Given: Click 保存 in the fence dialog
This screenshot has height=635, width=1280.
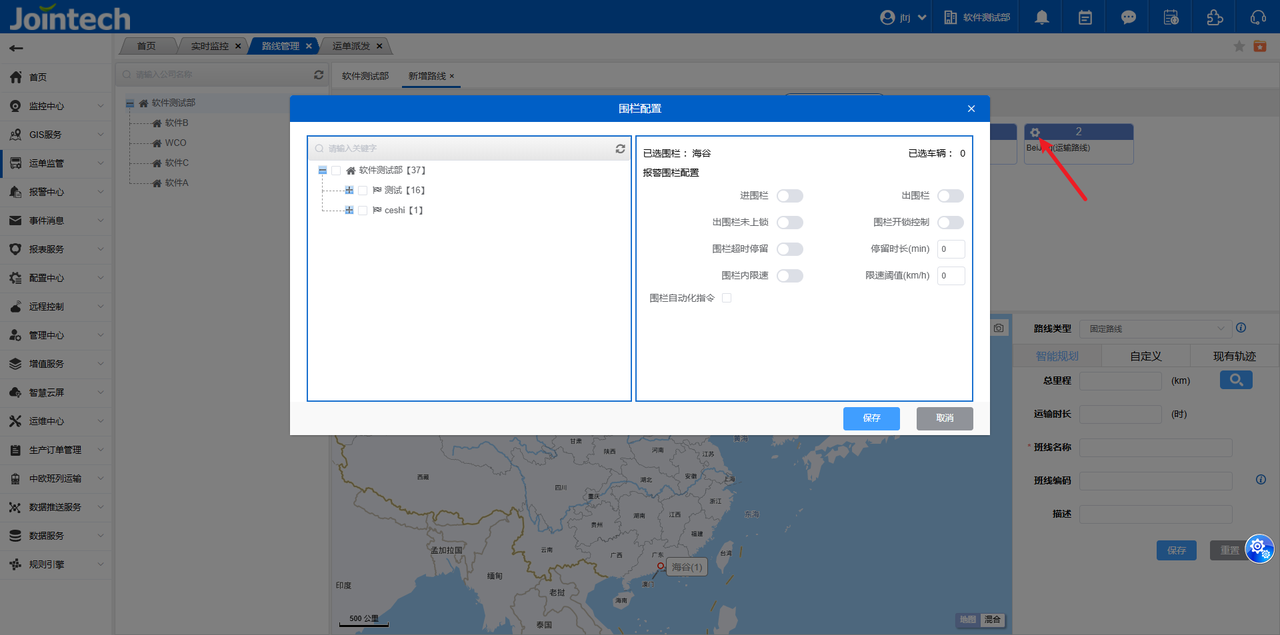Looking at the screenshot, I should click(871, 418).
